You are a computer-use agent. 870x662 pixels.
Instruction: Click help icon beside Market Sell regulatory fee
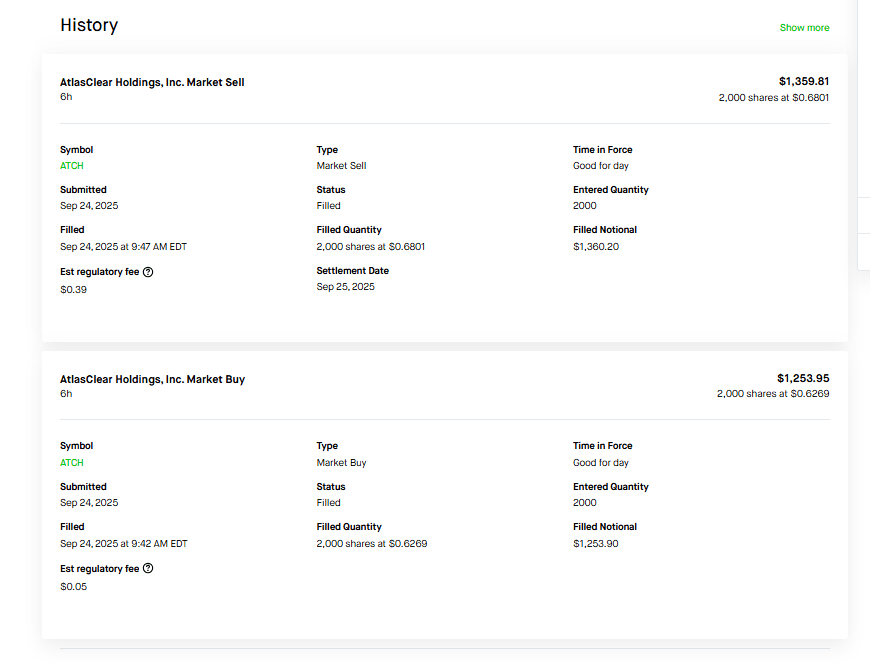(148, 271)
